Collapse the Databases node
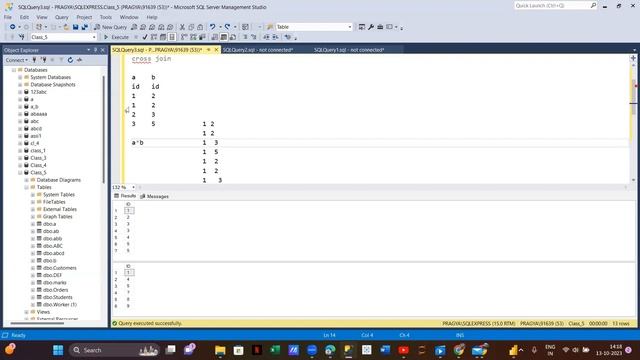The image size is (640, 360). [13, 70]
